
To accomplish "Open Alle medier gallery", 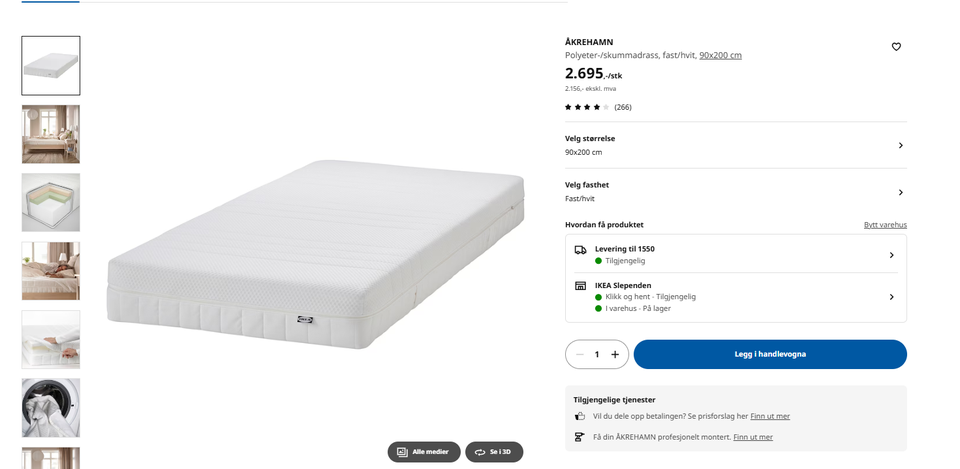I will [424, 452].
